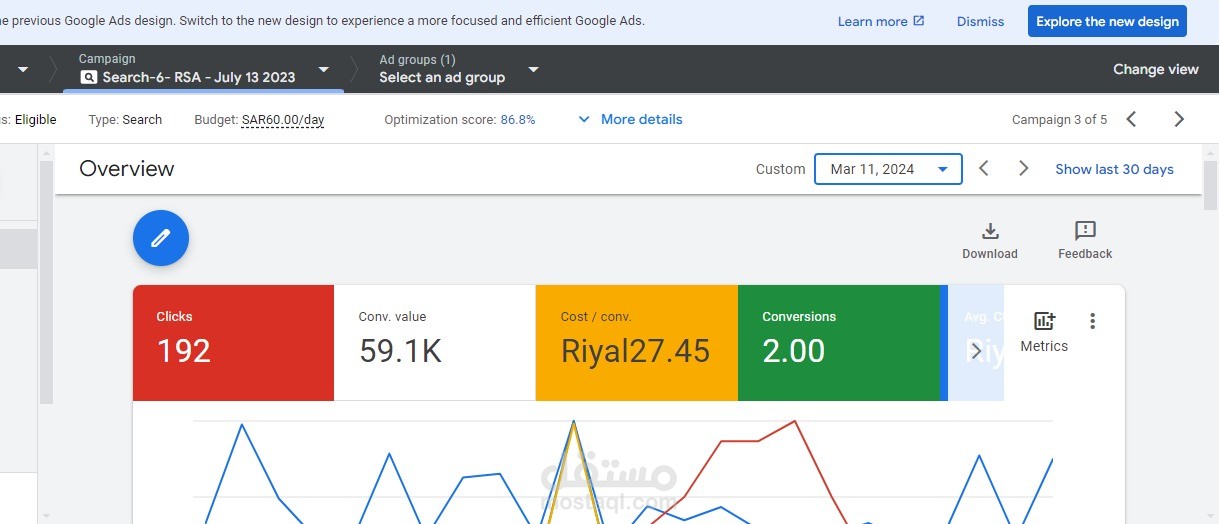Open the 86.8% optimization score link
This screenshot has width=1219, height=524.
tap(518, 119)
